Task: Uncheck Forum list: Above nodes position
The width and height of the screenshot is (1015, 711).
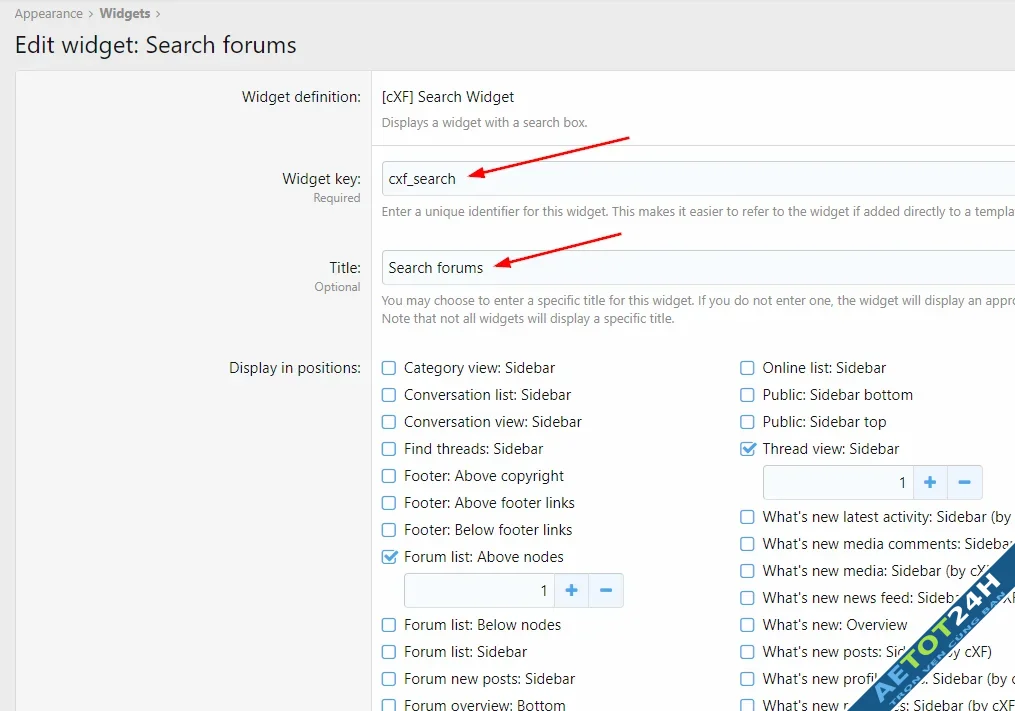Action: [x=388, y=556]
